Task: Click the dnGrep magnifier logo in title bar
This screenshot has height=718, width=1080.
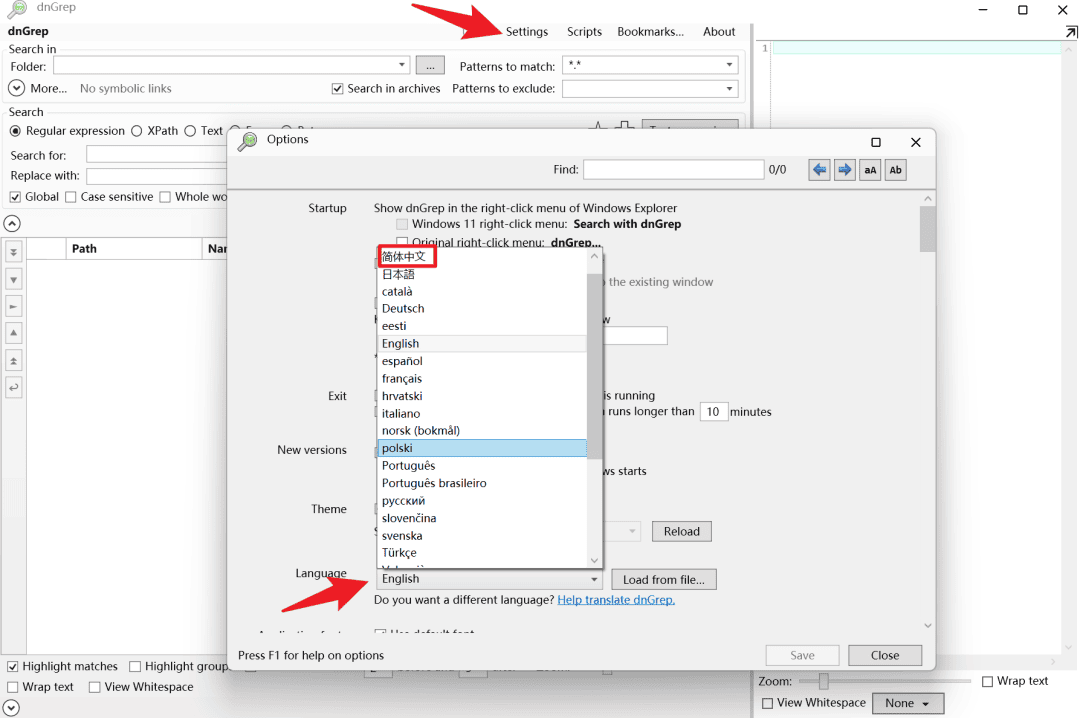Action: pyautogui.click(x=17, y=8)
